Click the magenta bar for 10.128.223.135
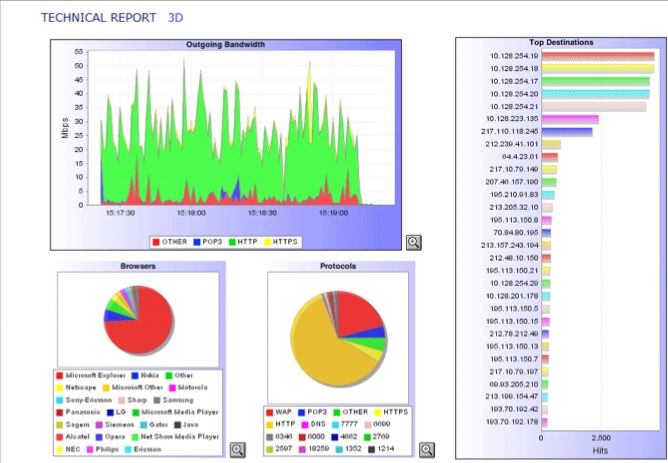This screenshot has height=463, width=668. pyautogui.click(x=570, y=119)
